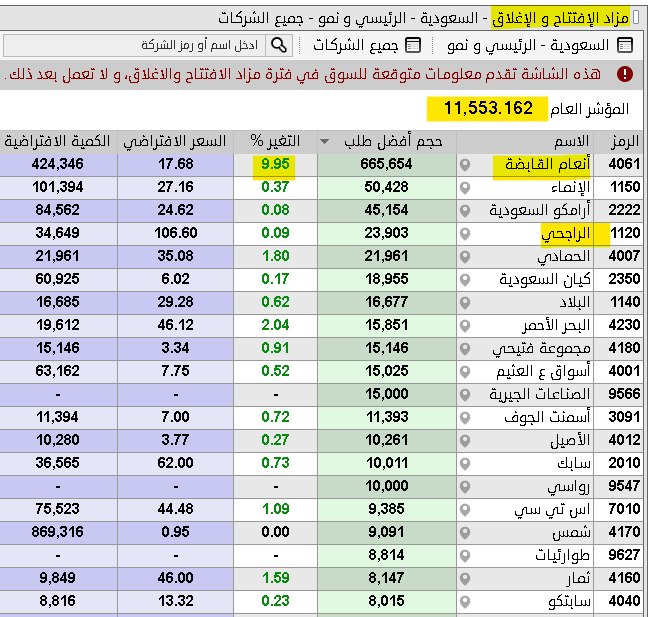Click the pin icon beside ثمار
This screenshot has height=617, width=648.
pos(465,579)
